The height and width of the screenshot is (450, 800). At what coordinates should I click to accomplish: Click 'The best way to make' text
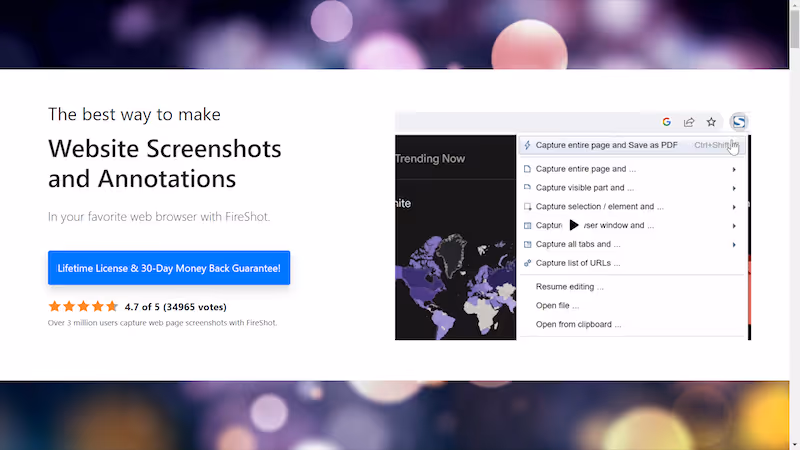pyautogui.click(x=134, y=114)
